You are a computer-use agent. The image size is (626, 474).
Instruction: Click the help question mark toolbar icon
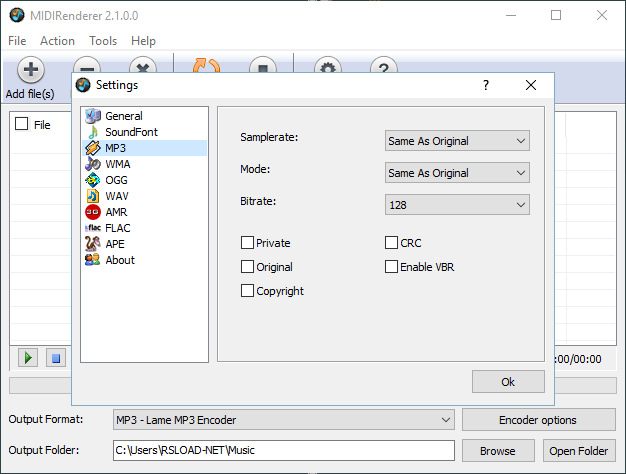[x=384, y=65]
